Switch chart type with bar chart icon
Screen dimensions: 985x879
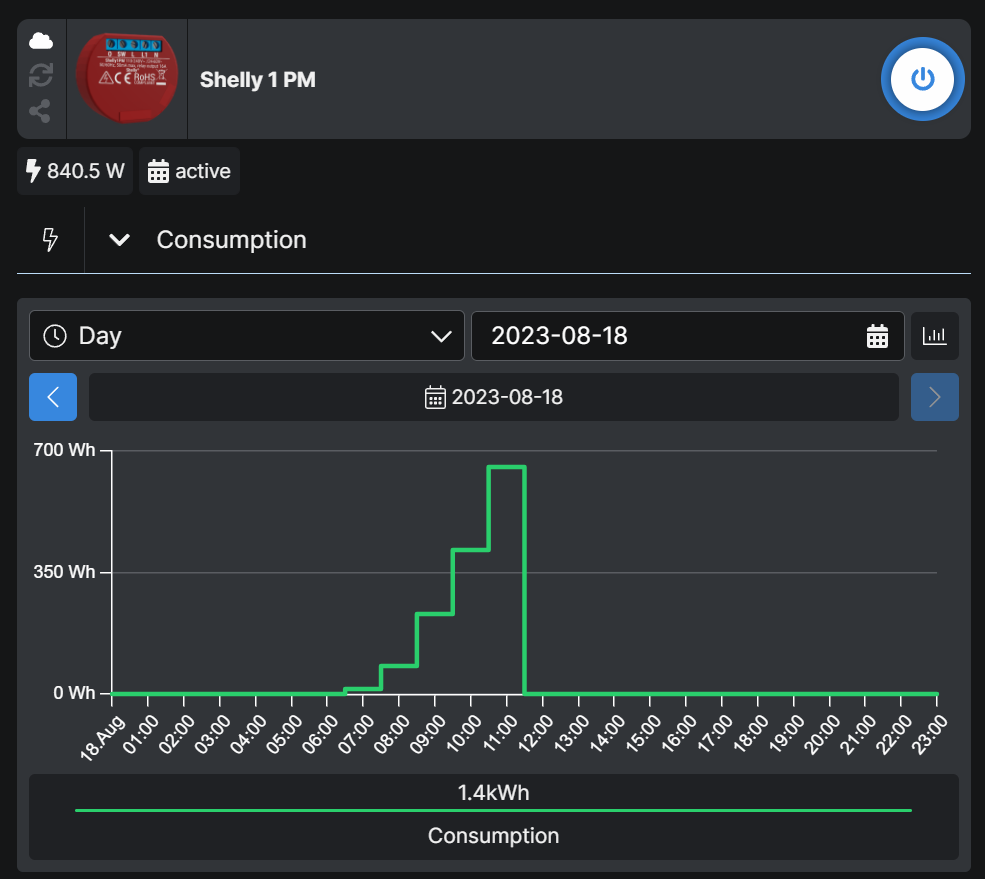pos(934,336)
